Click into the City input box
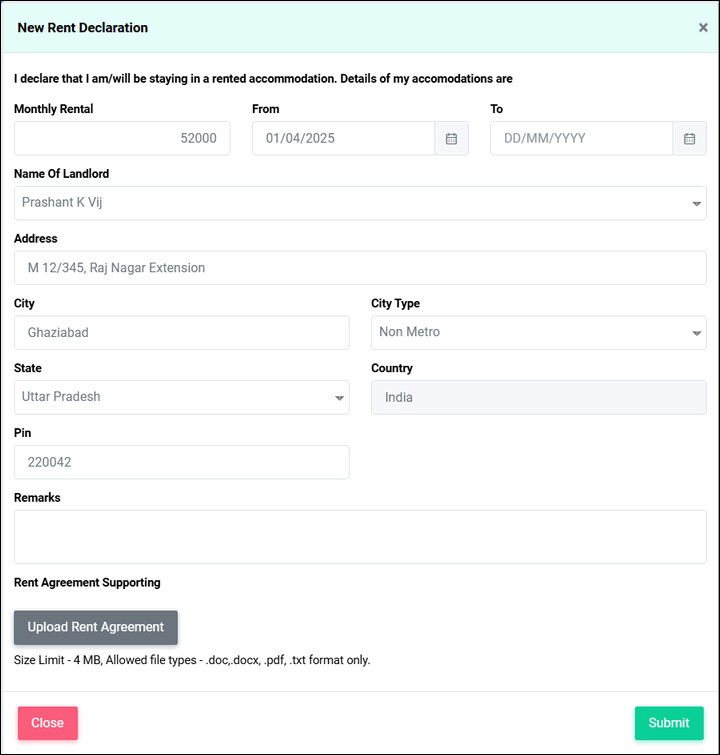Image resolution: width=720 pixels, height=755 pixels. click(181, 333)
